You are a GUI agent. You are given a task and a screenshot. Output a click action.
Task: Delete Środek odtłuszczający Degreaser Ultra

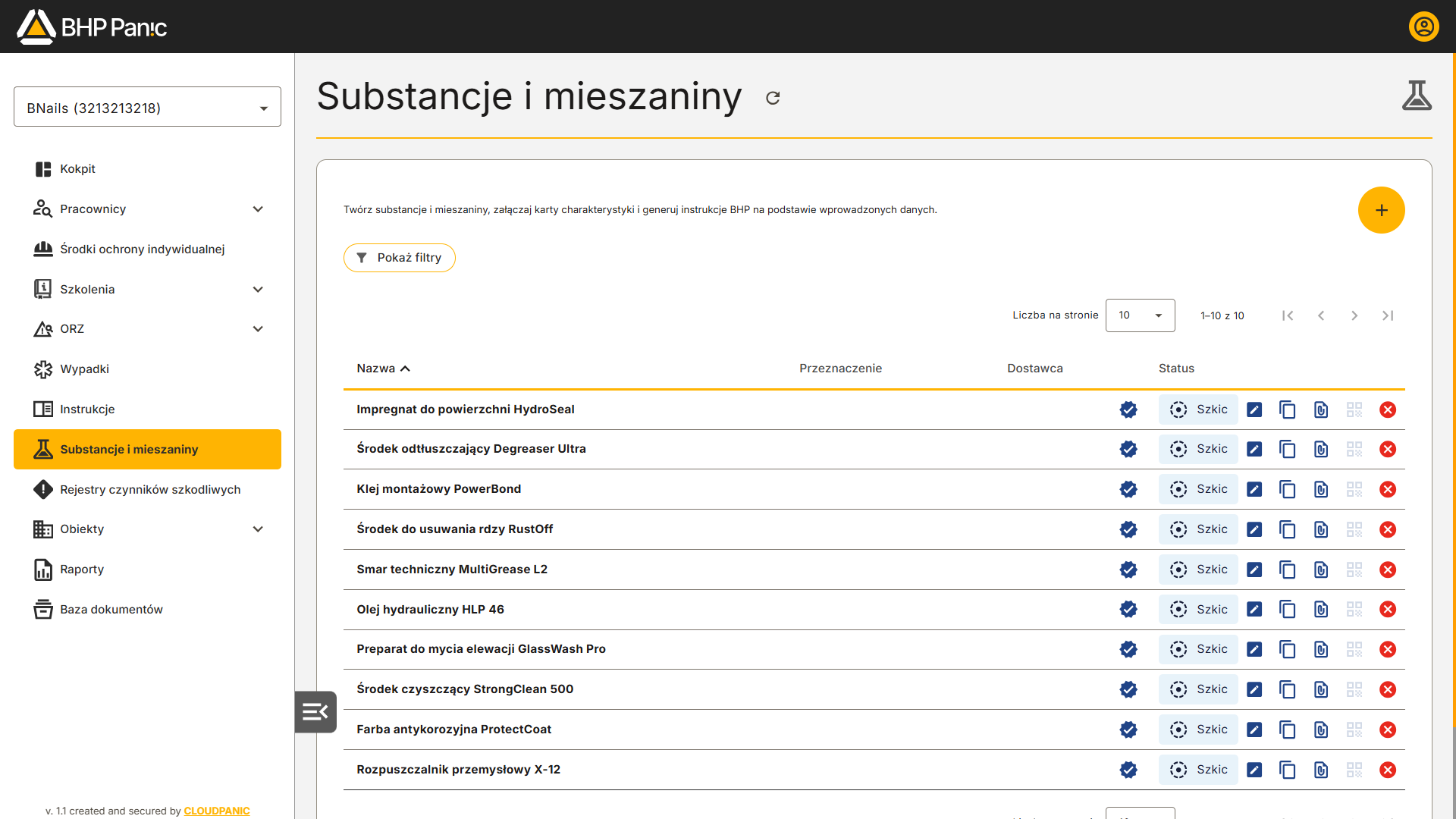coord(1388,450)
